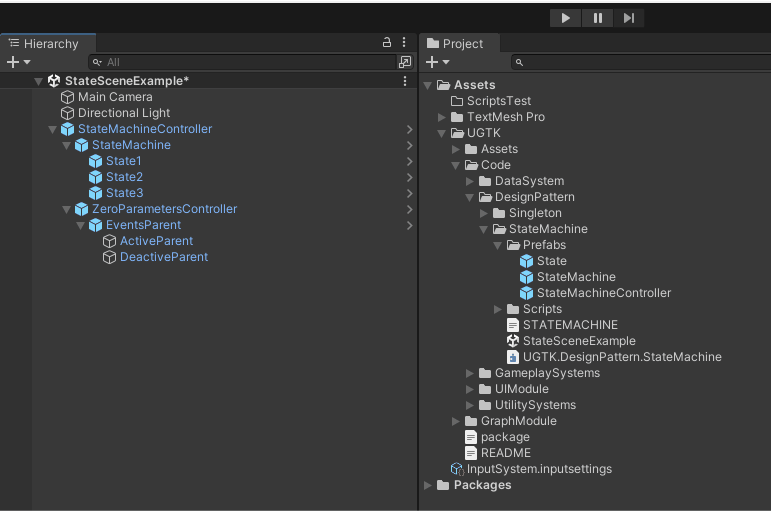The width and height of the screenshot is (771, 511).
Task: Open the StateSceneExample scene options menu
Action: (405, 81)
